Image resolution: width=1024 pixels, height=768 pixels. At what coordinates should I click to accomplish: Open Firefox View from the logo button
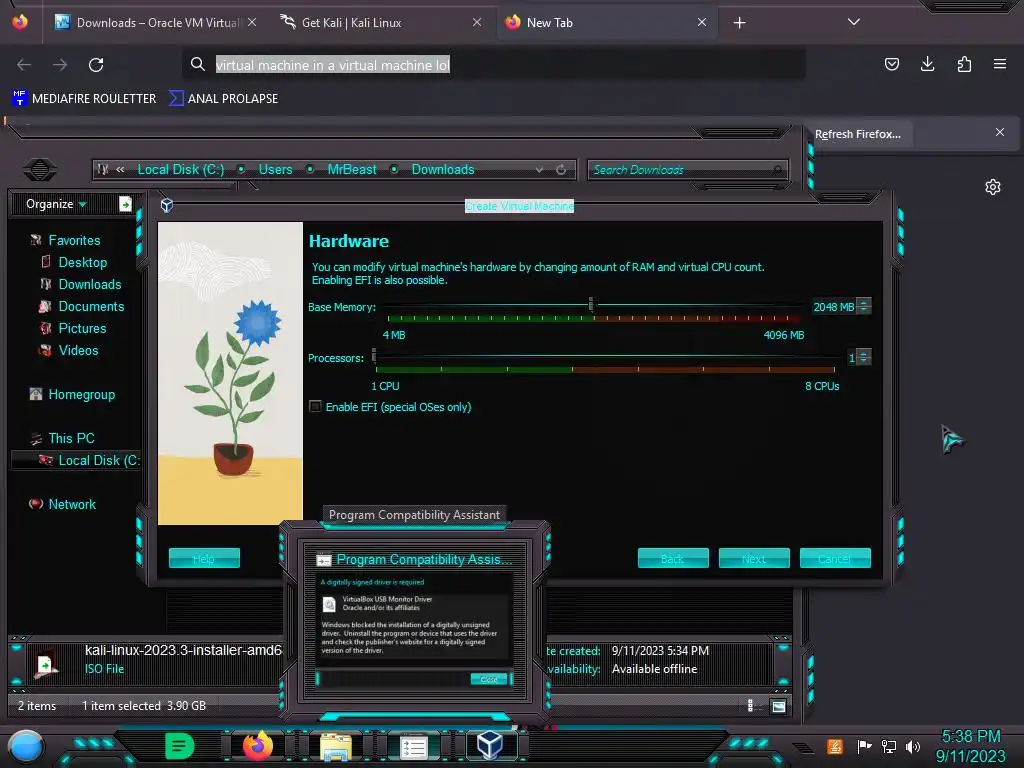click(x=20, y=22)
